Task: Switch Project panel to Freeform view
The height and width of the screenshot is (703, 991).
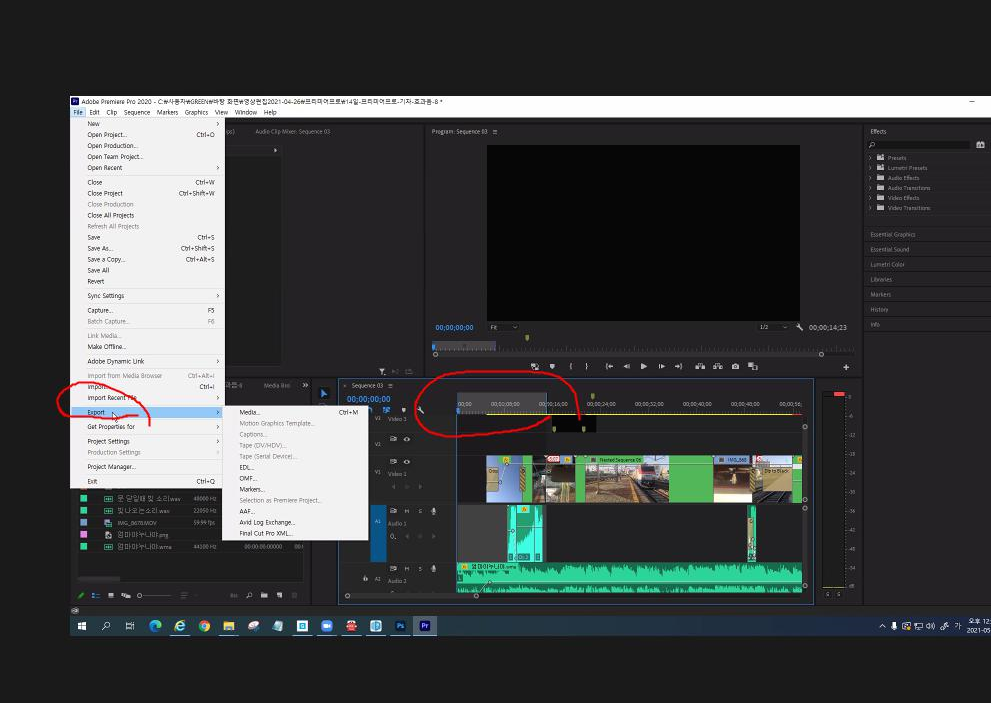Action: pyautogui.click(x=126, y=595)
